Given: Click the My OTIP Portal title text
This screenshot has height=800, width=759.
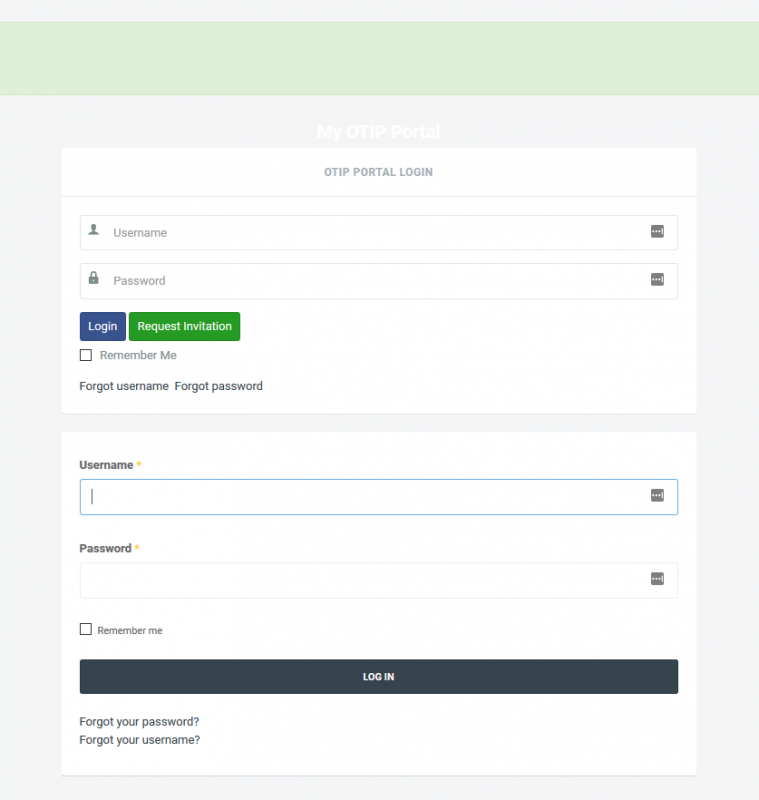Looking at the screenshot, I should click(378, 132).
